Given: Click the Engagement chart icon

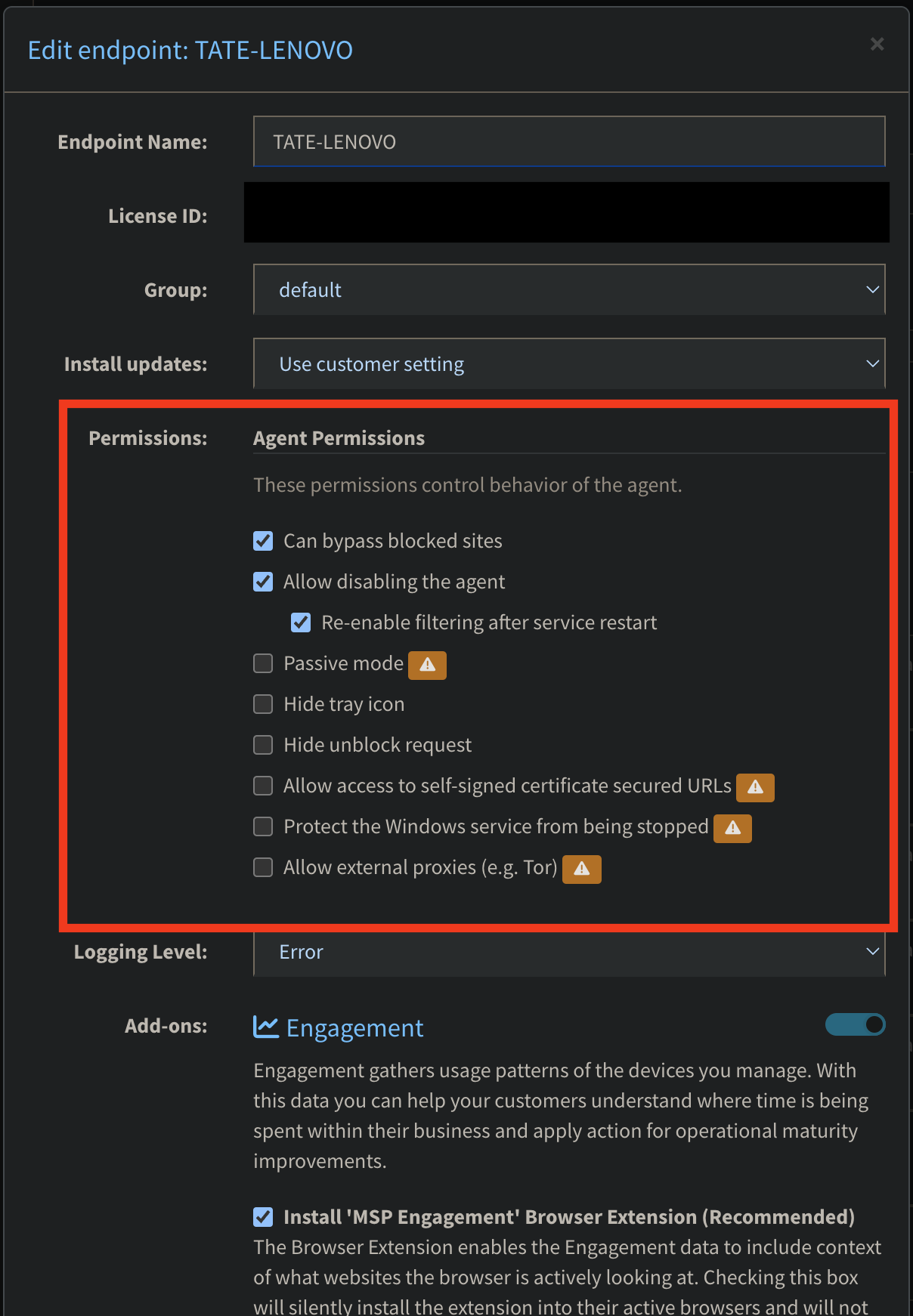Looking at the screenshot, I should (x=265, y=1026).
